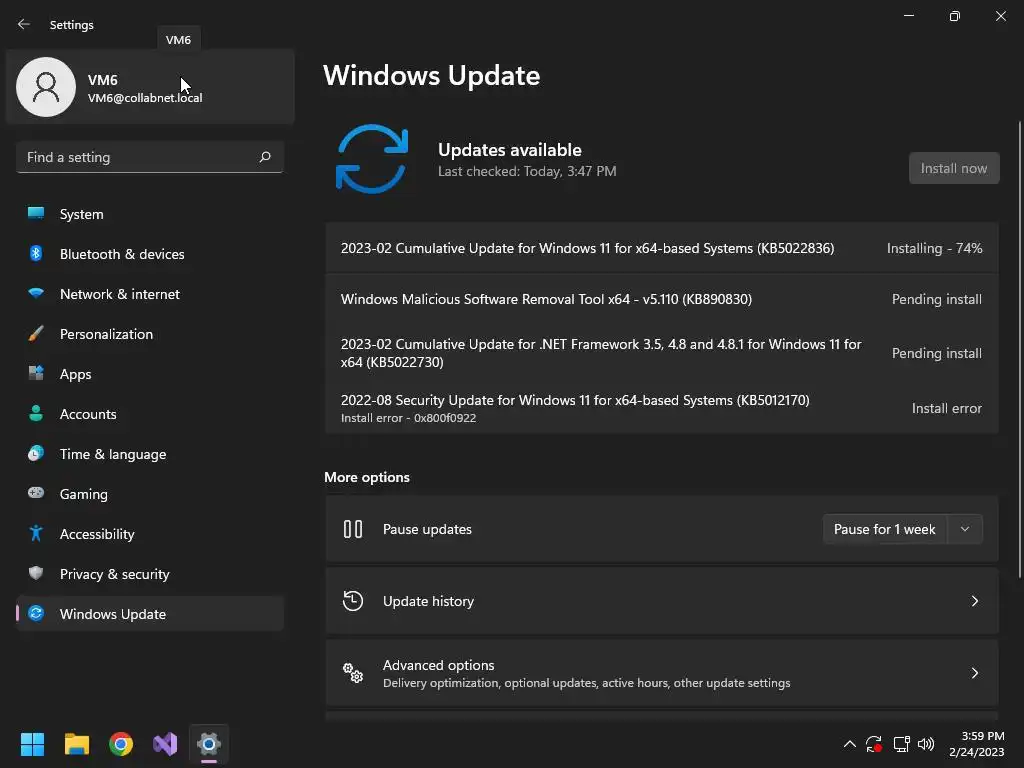
Task: Click the pause bars icon
Action: coord(353,529)
